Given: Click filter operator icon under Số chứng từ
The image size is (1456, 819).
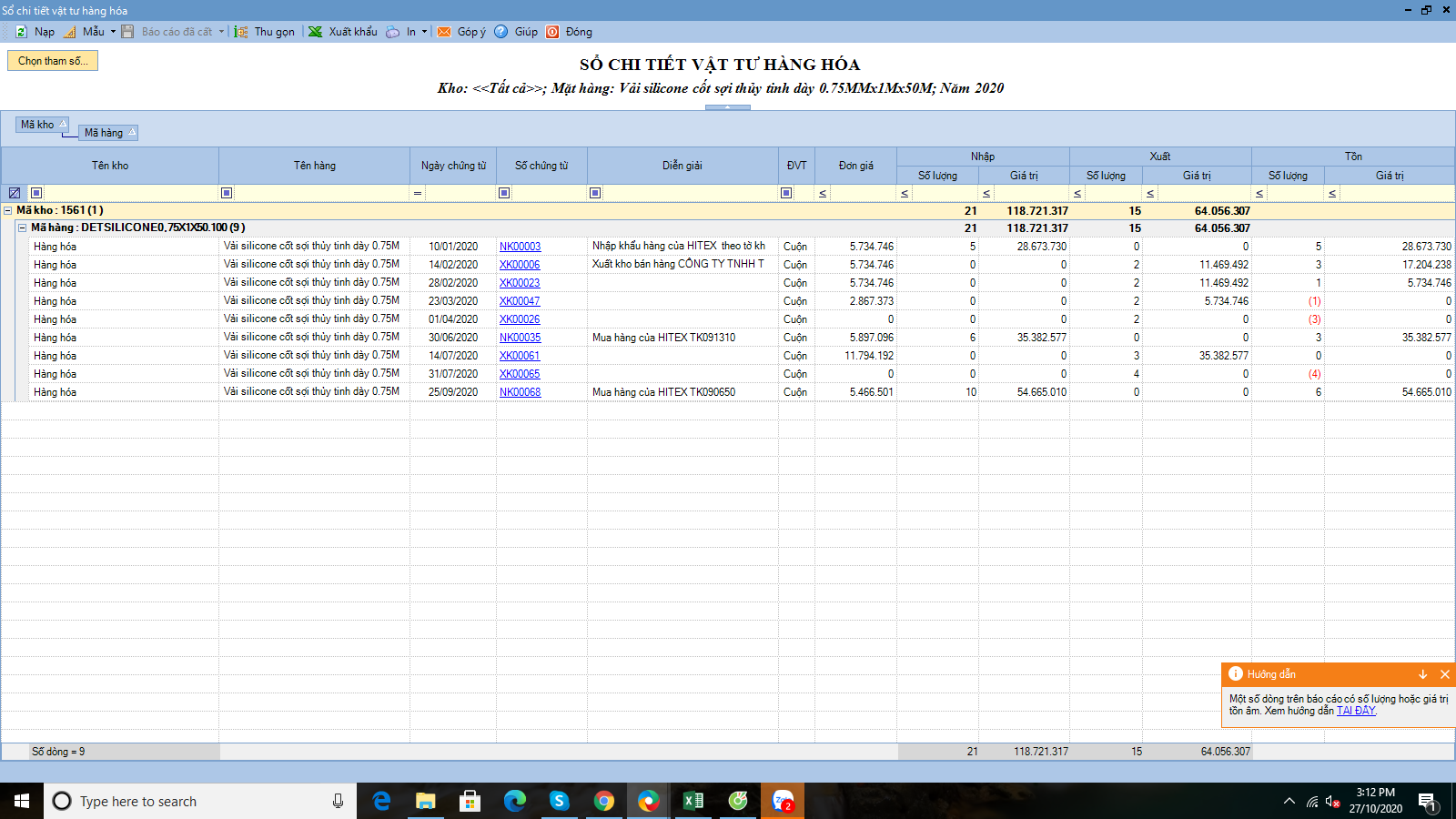Looking at the screenshot, I should 504,193.
